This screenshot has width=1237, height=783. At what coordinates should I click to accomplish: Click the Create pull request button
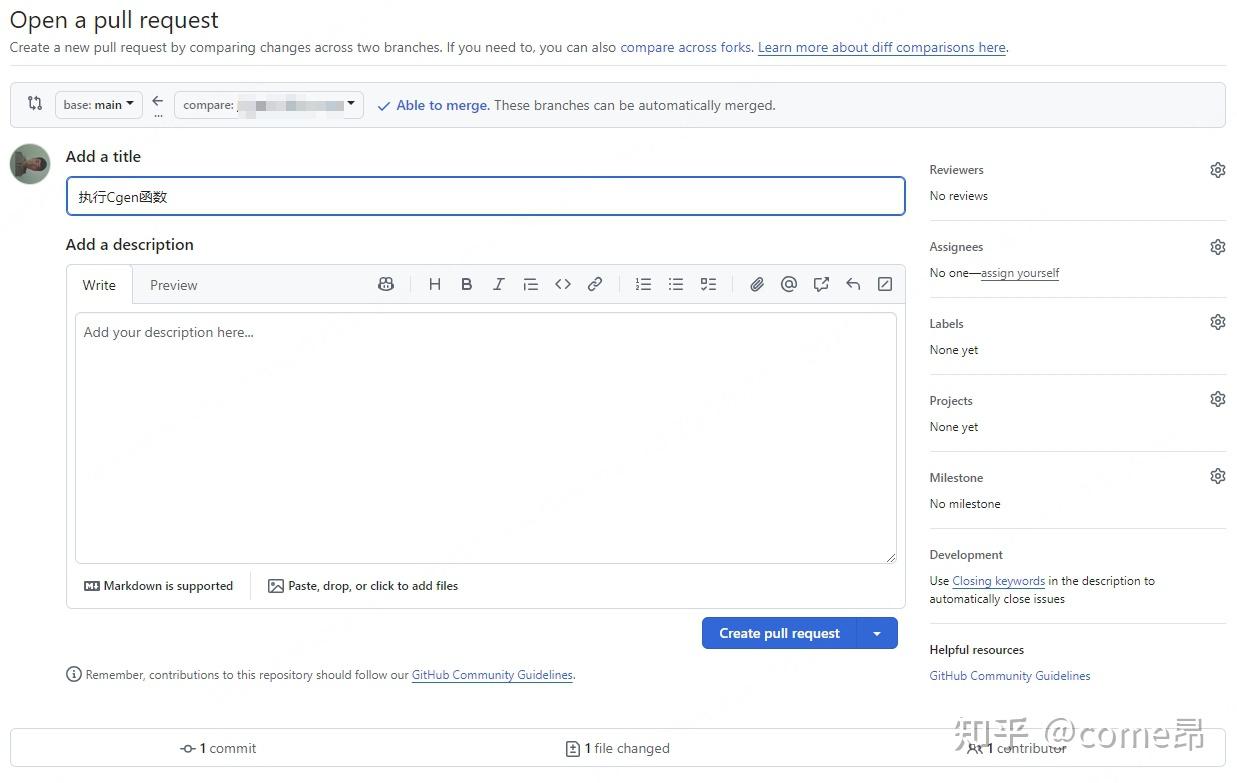tap(779, 633)
